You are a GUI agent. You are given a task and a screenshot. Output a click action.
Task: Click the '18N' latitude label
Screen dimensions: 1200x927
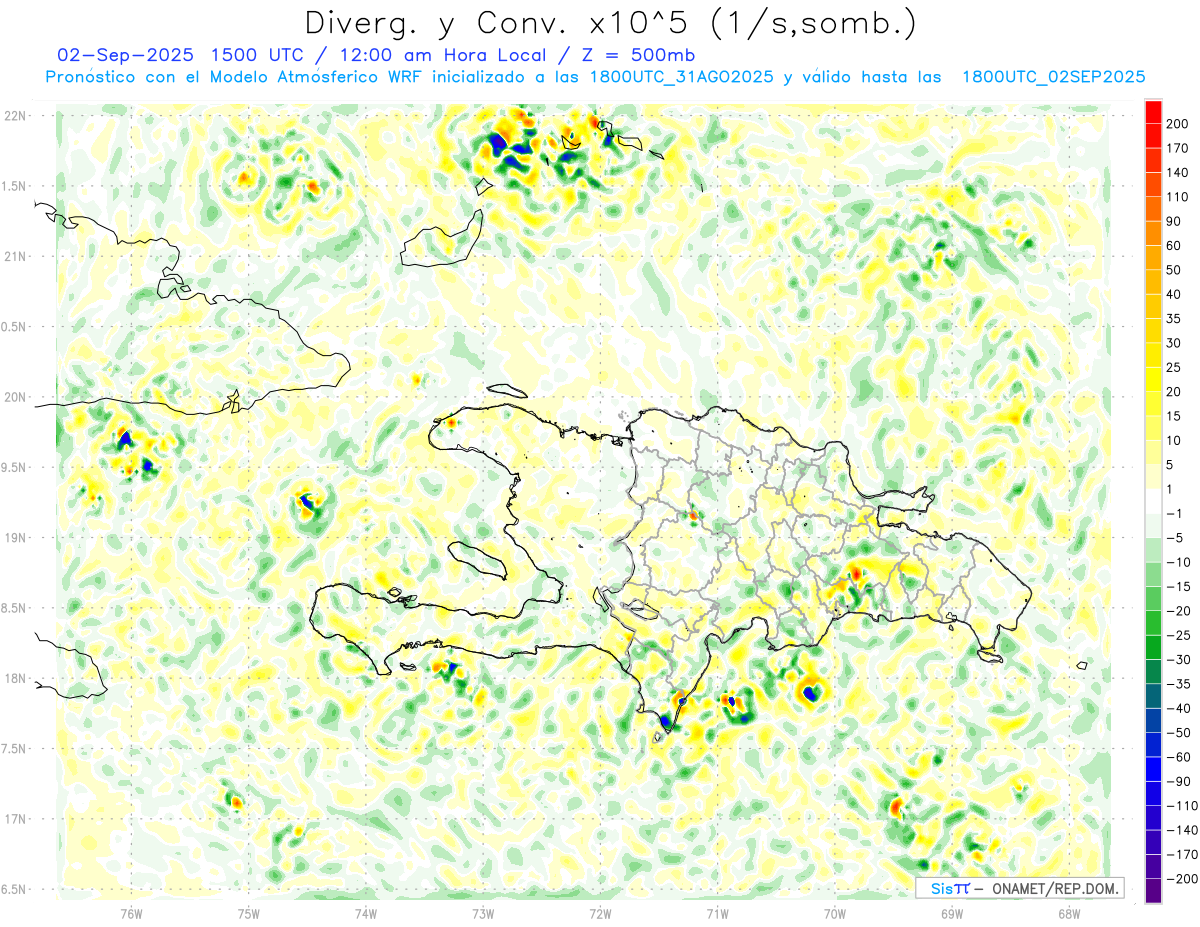[x=17, y=678]
